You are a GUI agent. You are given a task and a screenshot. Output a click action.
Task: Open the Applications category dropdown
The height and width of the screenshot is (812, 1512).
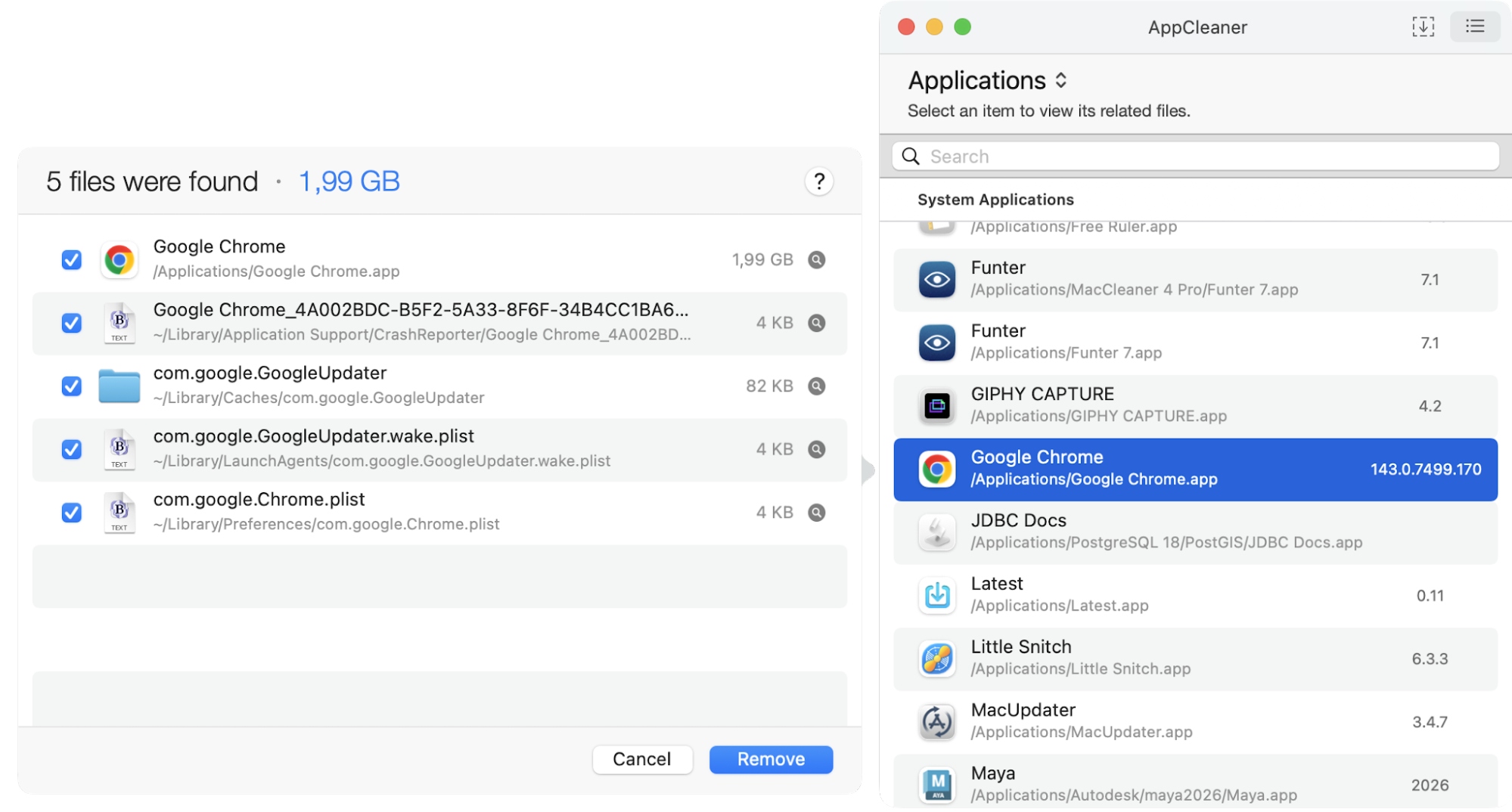pos(988,81)
